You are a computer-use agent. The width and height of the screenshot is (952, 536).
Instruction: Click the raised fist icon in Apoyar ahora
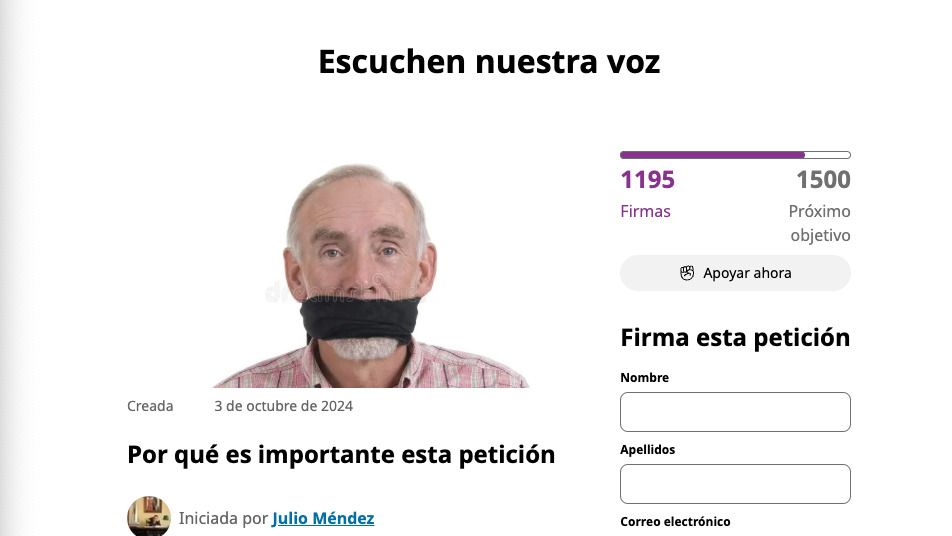(687, 273)
